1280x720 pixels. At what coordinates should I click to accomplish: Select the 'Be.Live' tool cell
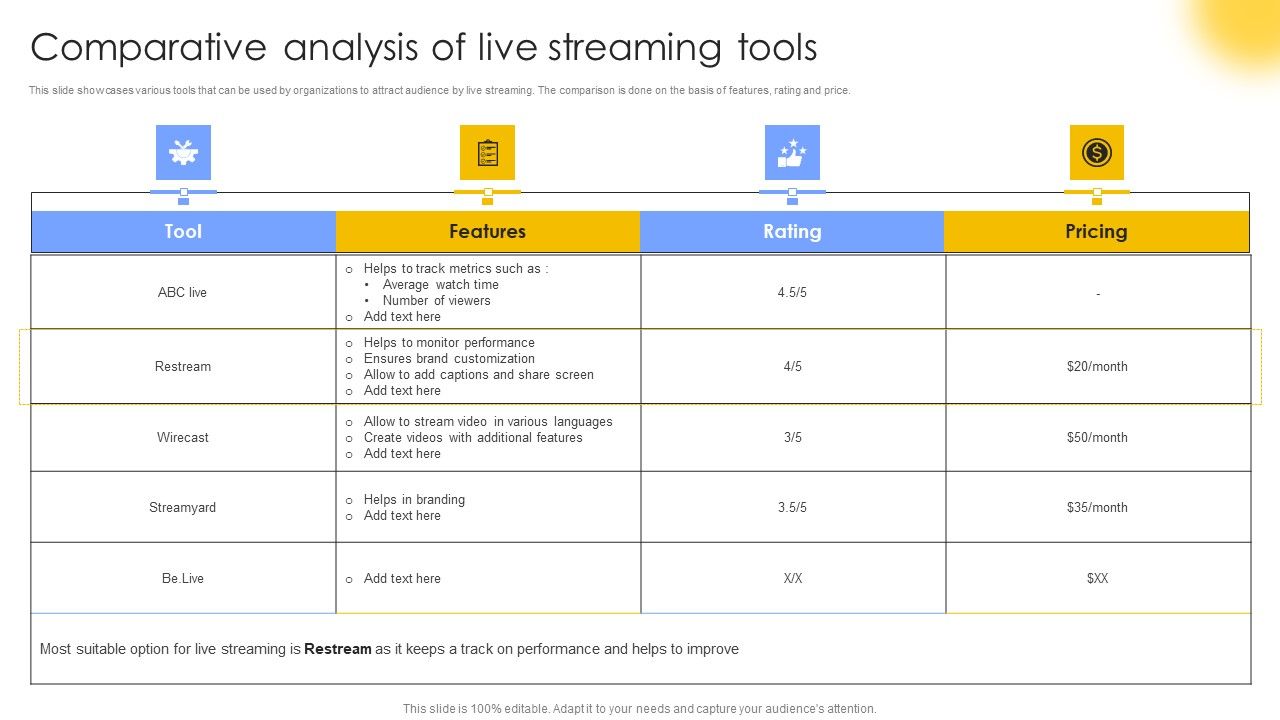point(183,578)
